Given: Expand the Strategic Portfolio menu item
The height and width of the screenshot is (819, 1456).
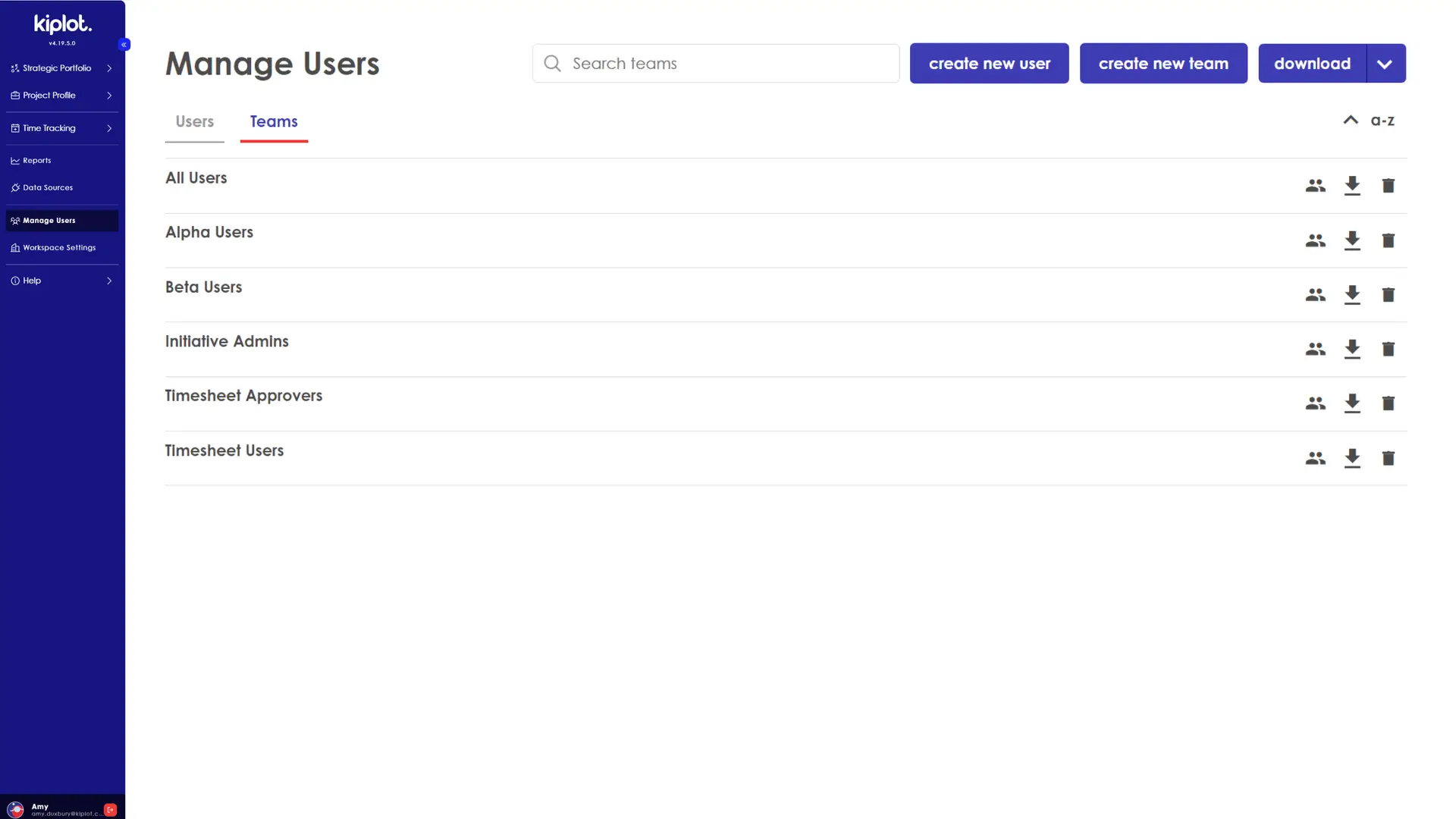Looking at the screenshot, I should pos(109,67).
